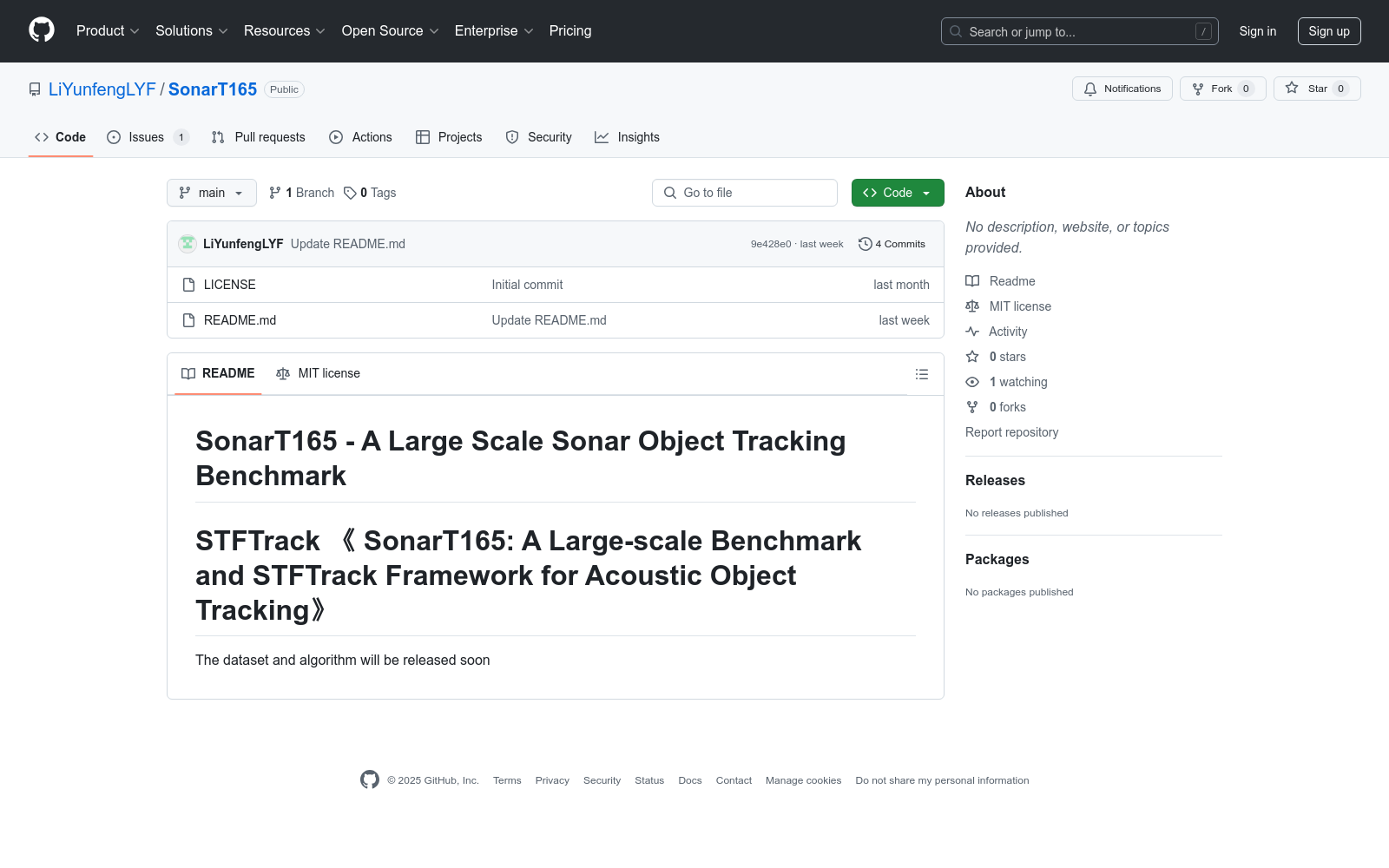Star the SonarT165 repository
Screen dimensions: 1389x868
click(1317, 89)
